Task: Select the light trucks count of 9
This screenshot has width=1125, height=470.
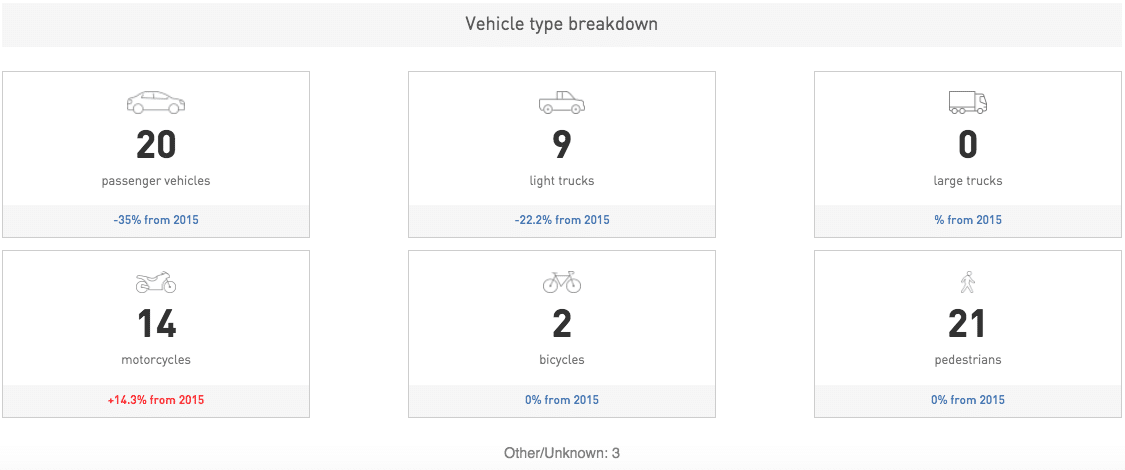Action: tap(562, 145)
